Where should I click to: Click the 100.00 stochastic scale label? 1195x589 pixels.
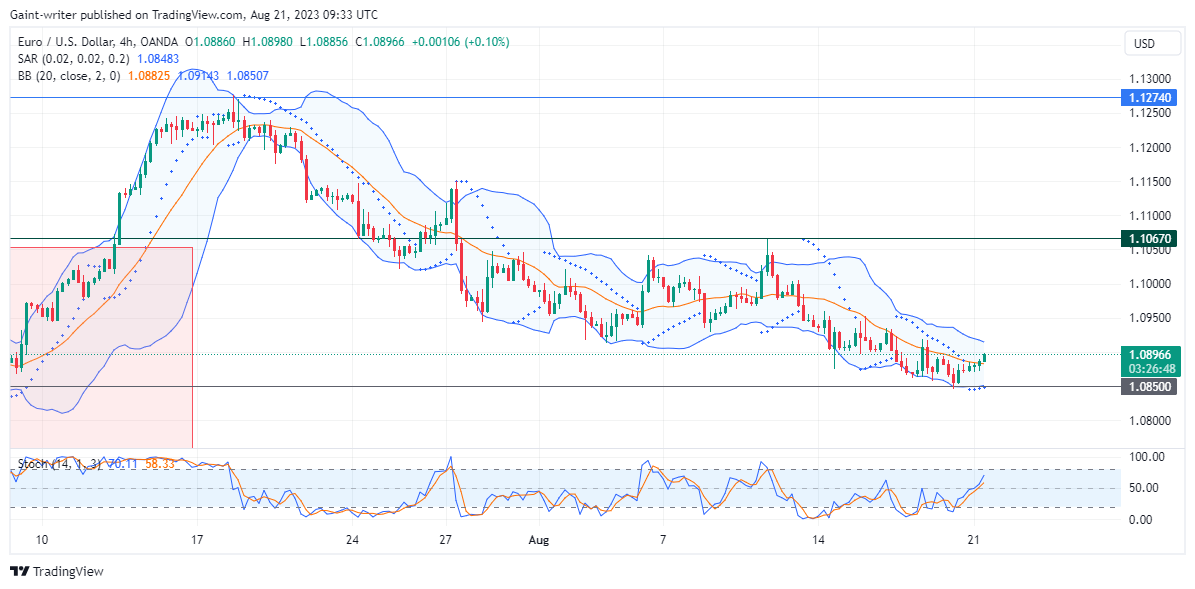pyautogui.click(x=1147, y=456)
